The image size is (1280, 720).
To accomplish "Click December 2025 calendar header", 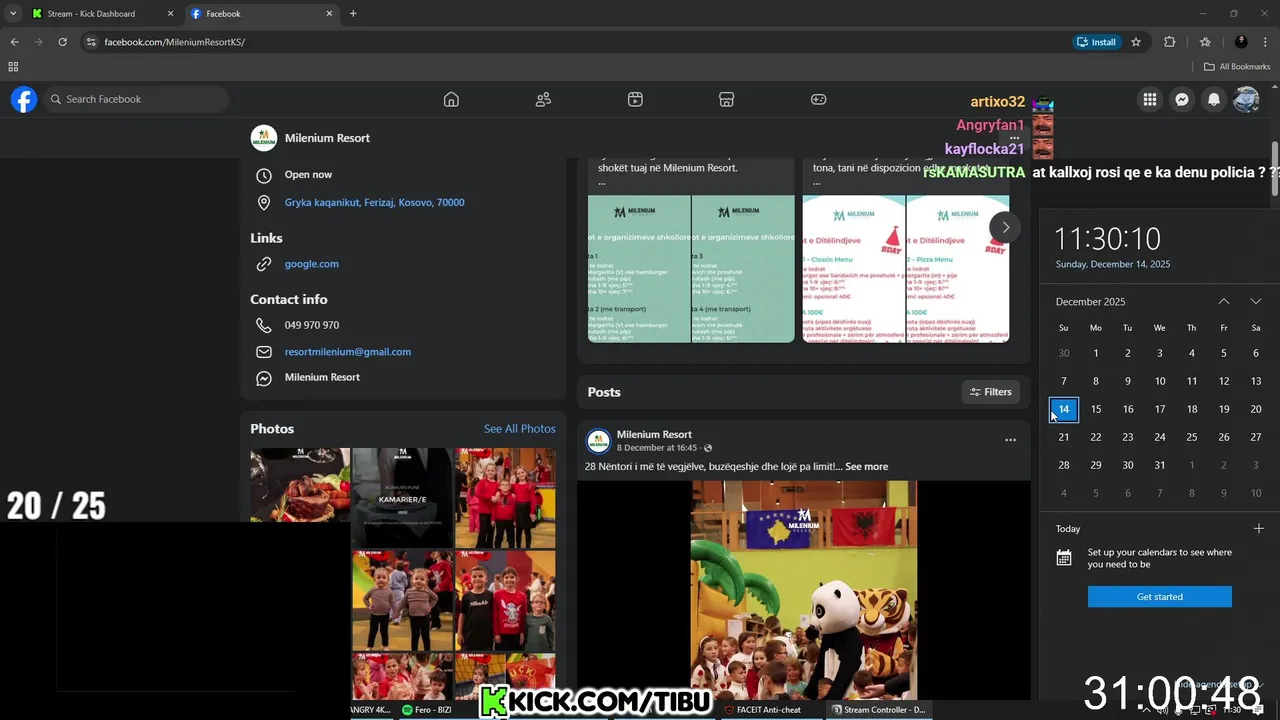I will point(1090,302).
